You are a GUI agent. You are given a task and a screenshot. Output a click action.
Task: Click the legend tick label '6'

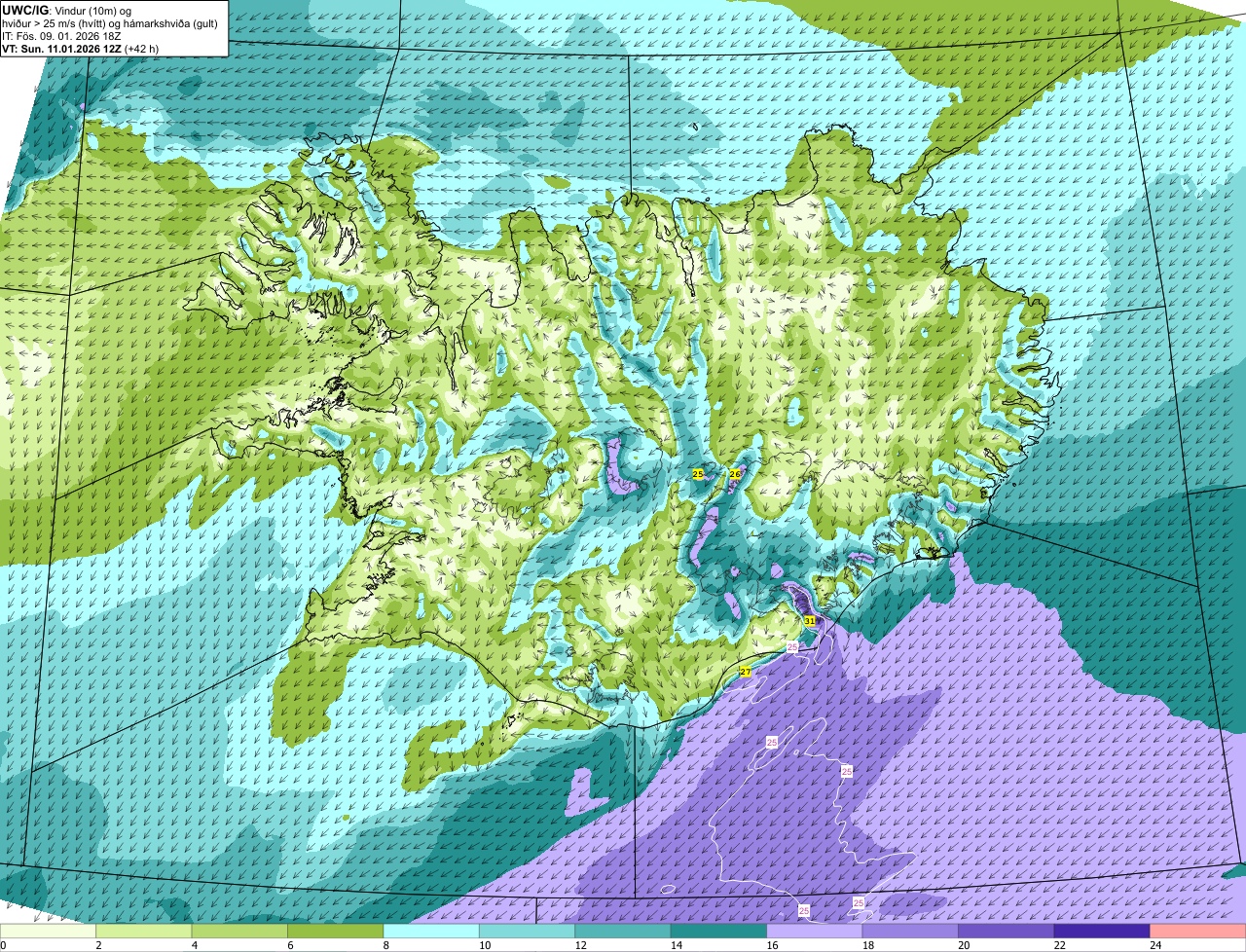[289, 945]
